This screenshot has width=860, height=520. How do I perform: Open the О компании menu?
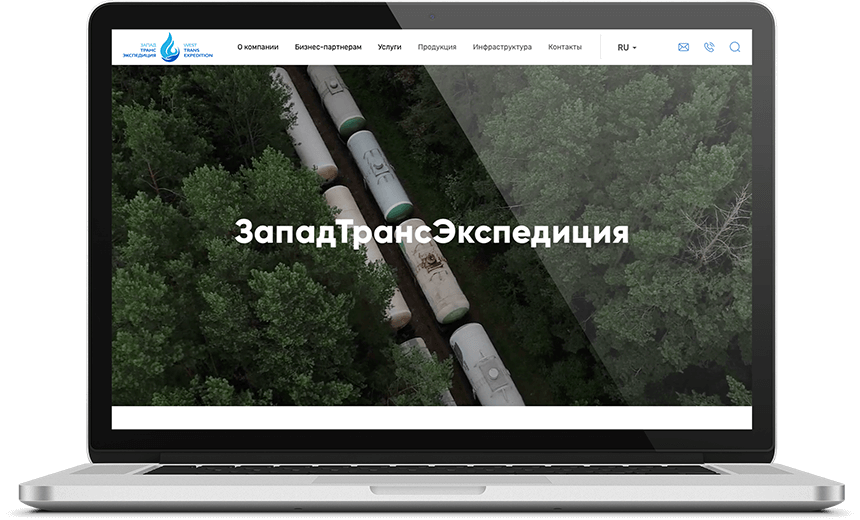258,47
